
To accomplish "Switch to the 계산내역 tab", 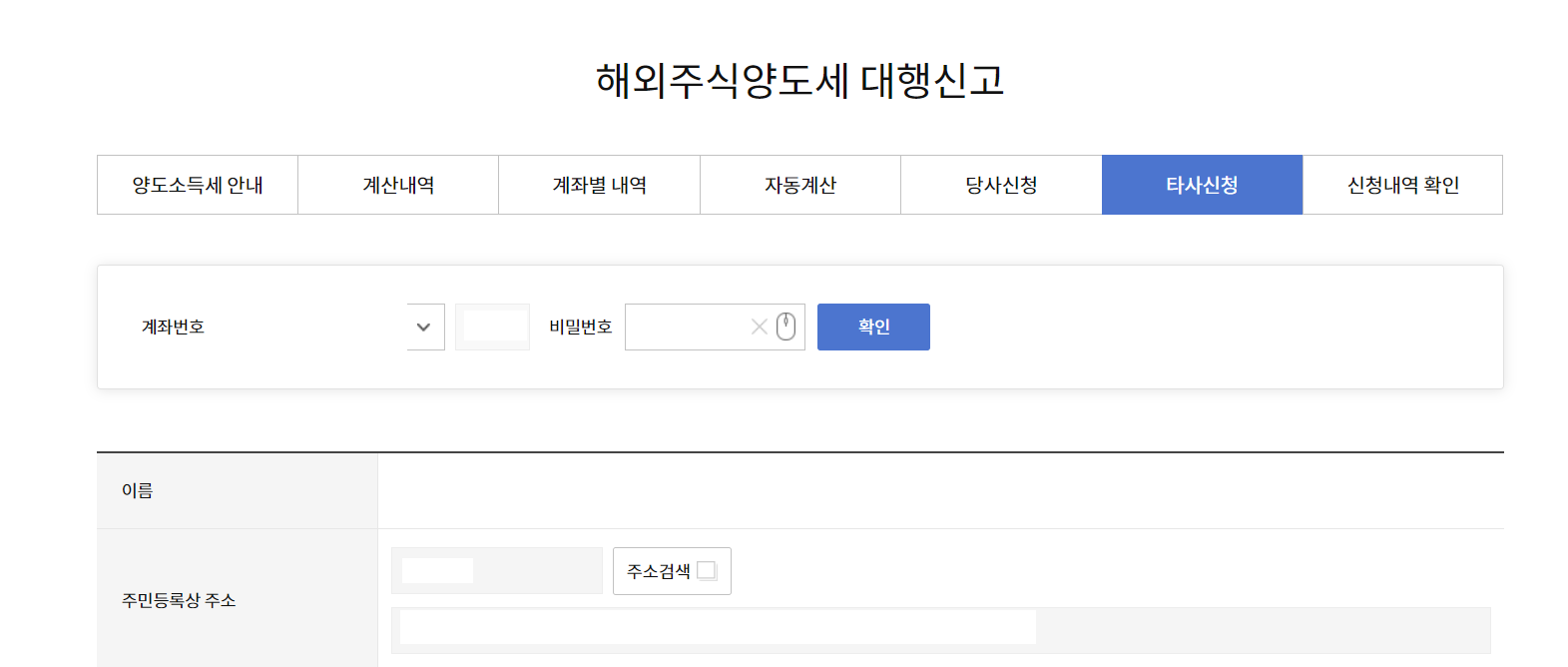I will point(398,185).
